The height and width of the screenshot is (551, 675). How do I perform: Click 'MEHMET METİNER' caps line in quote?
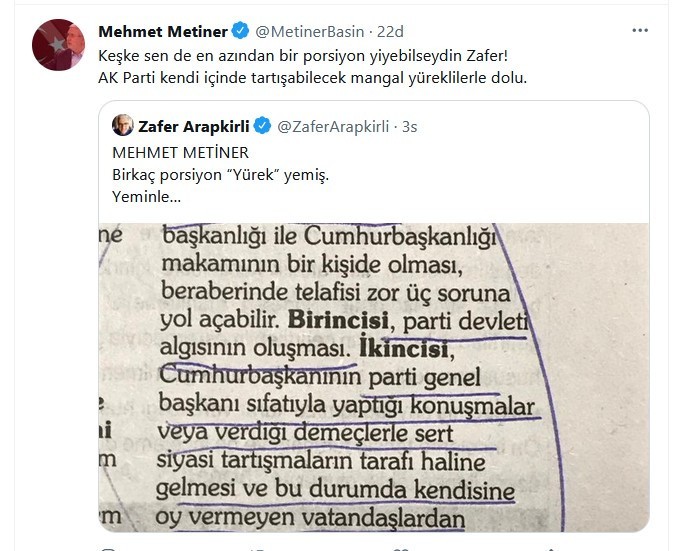(180, 153)
